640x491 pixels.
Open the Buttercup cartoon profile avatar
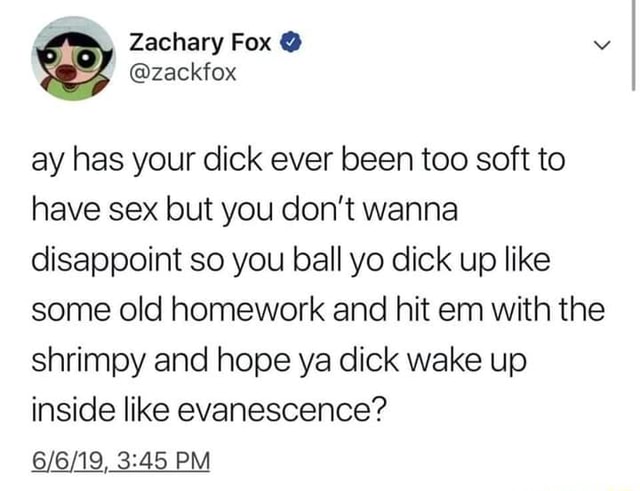[x=73, y=59]
